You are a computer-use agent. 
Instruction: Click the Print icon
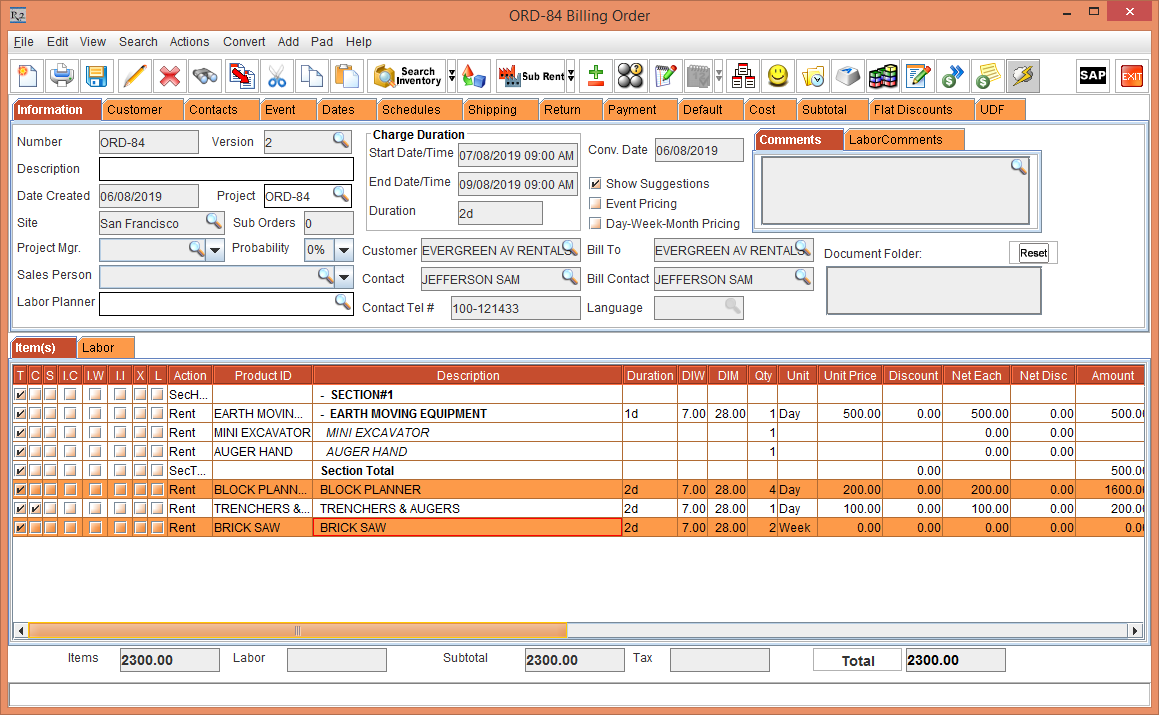click(x=61, y=76)
